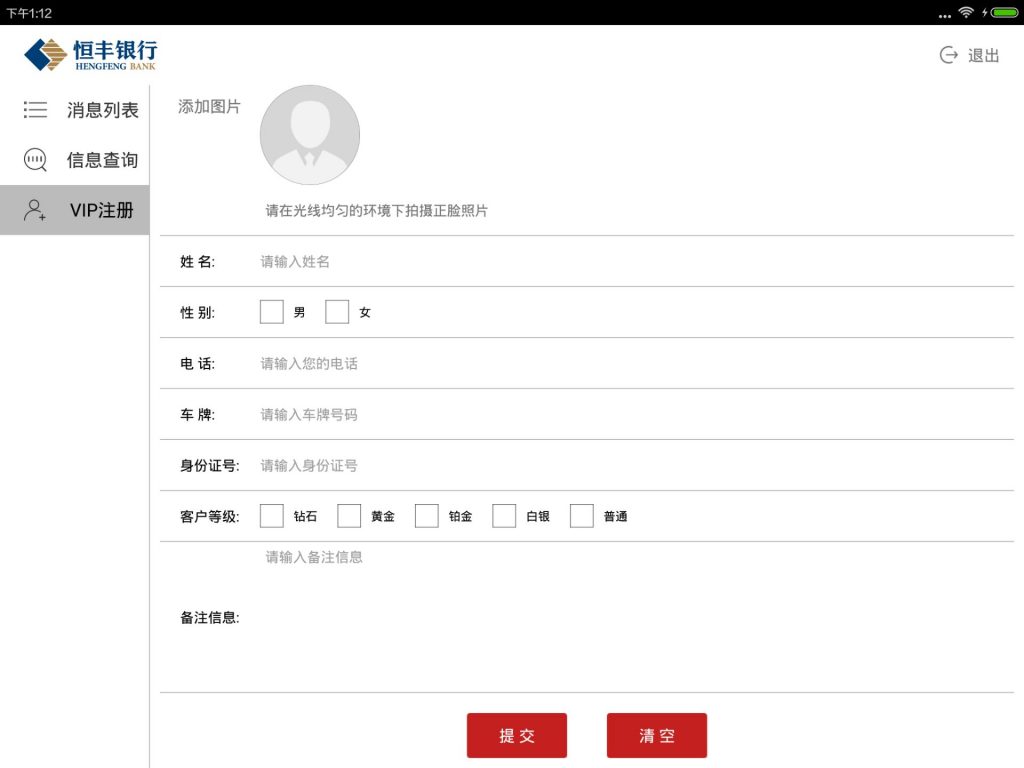The image size is (1024, 768).
Task: Click the information query magnifier icon
Action: (35, 160)
